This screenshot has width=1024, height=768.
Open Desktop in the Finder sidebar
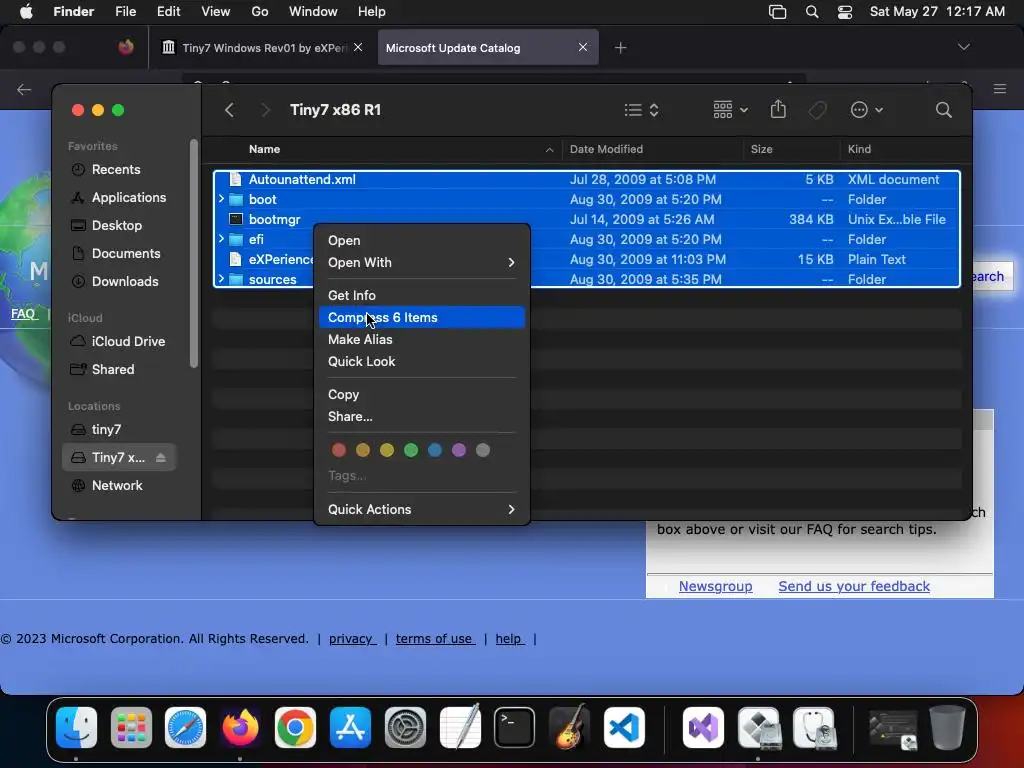pyautogui.click(x=121, y=226)
